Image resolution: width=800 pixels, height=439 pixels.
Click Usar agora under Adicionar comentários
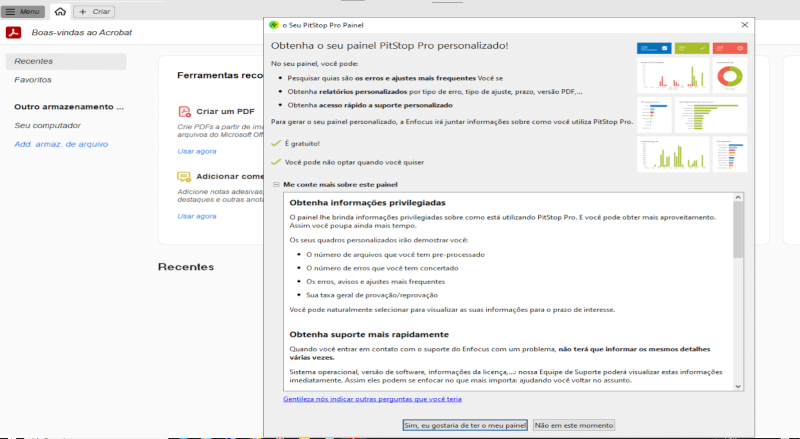pyautogui.click(x=196, y=216)
